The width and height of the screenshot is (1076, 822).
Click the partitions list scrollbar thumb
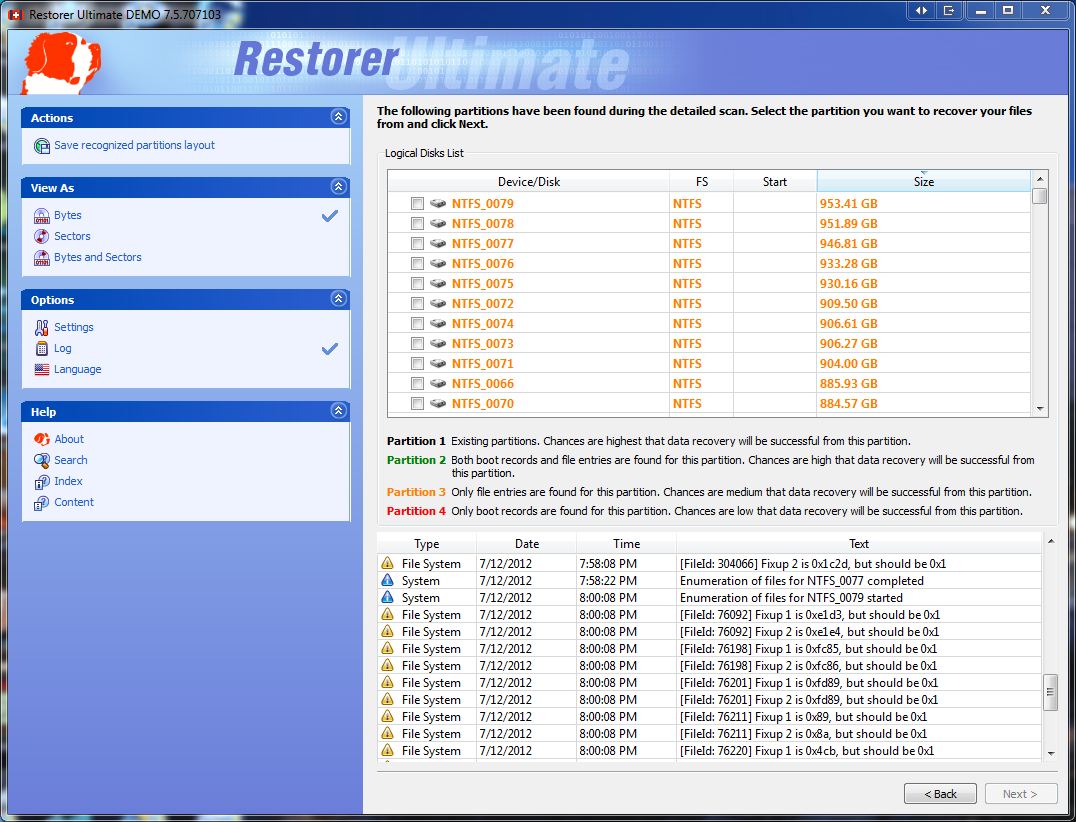point(1040,196)
